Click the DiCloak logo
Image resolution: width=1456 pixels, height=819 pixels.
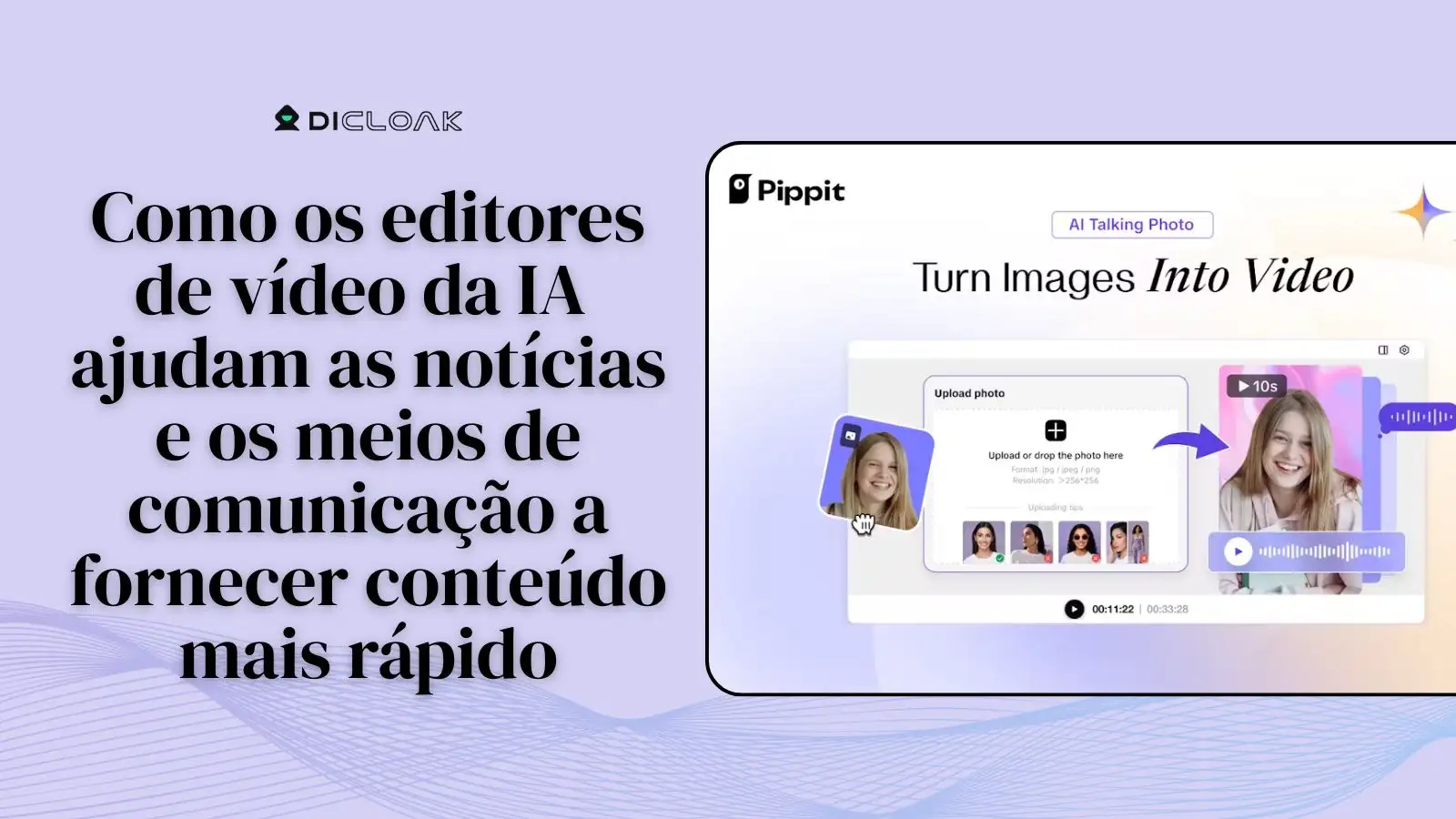click(x=368, y=119)
